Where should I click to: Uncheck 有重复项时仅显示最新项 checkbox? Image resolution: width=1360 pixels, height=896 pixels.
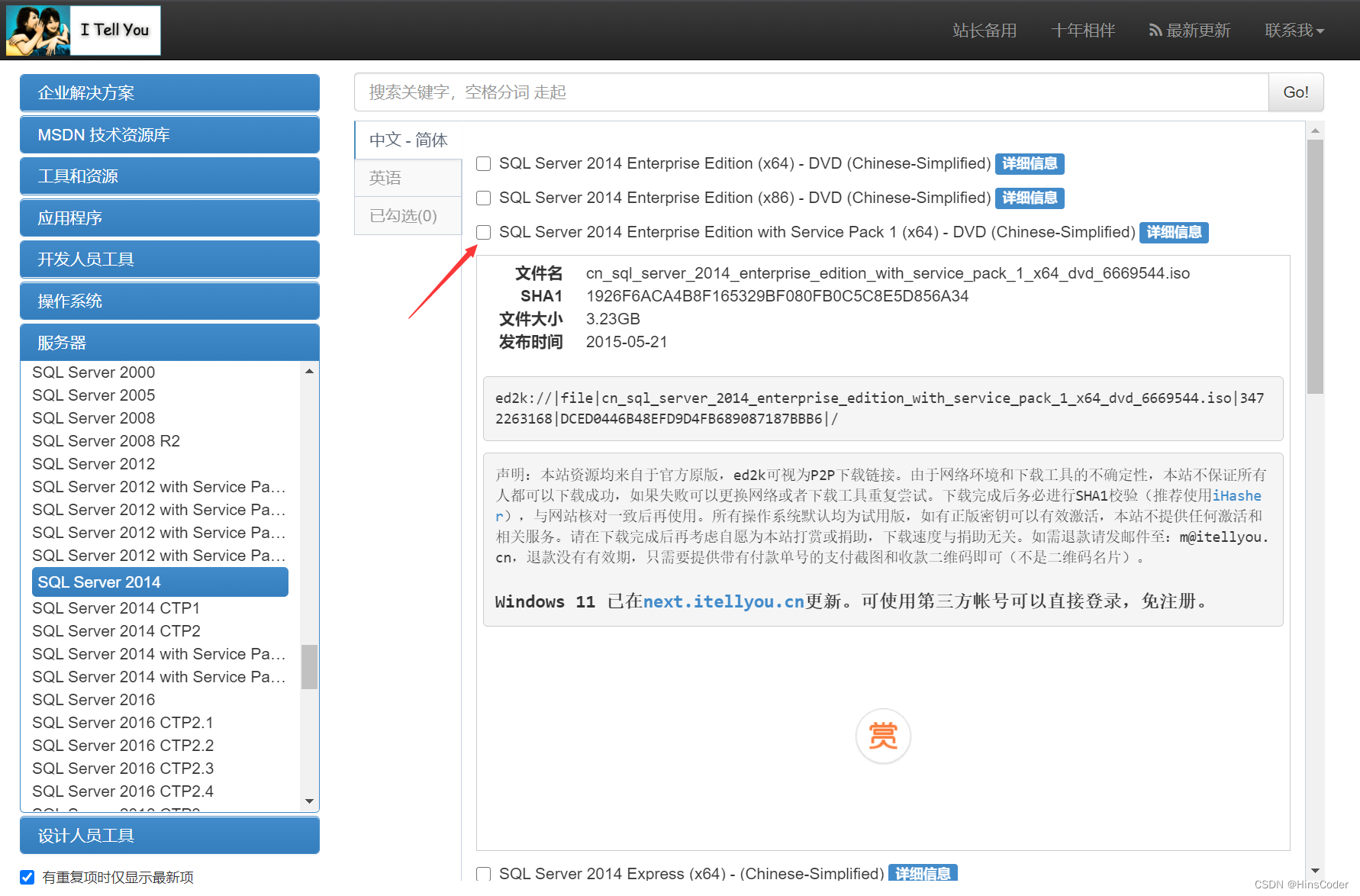coord(27,877)
